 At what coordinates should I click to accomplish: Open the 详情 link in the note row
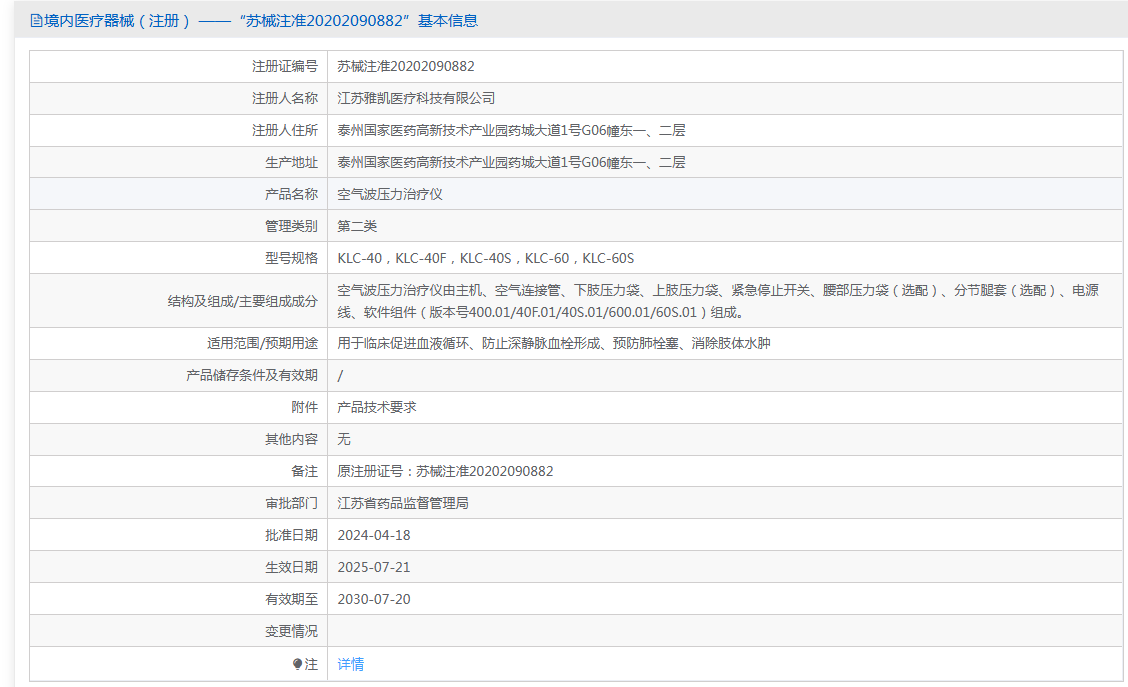click(350, 664)
